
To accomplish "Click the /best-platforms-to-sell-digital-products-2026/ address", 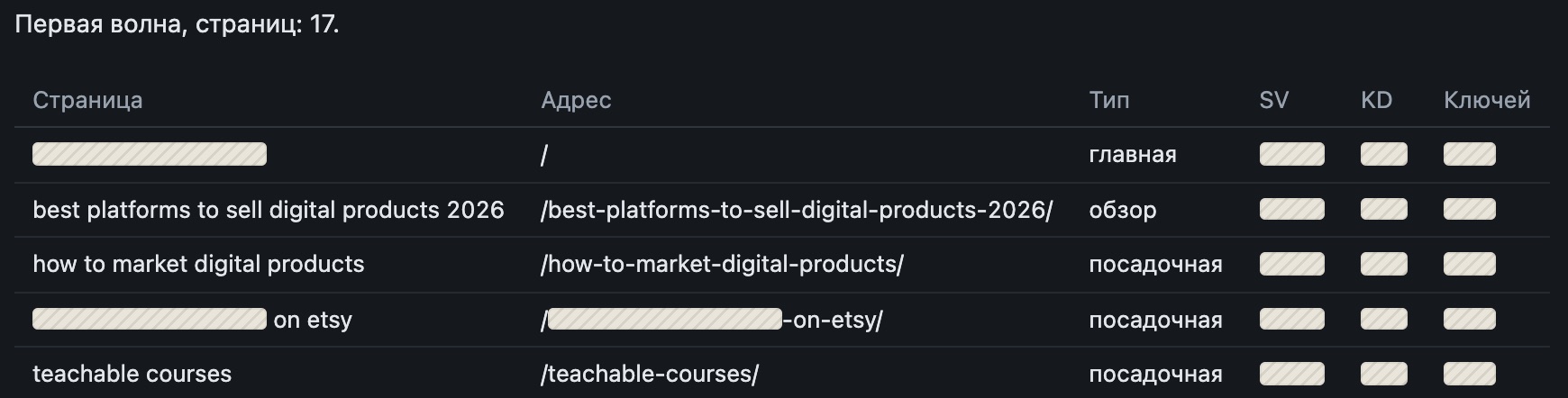I will [x=797, y=210].
